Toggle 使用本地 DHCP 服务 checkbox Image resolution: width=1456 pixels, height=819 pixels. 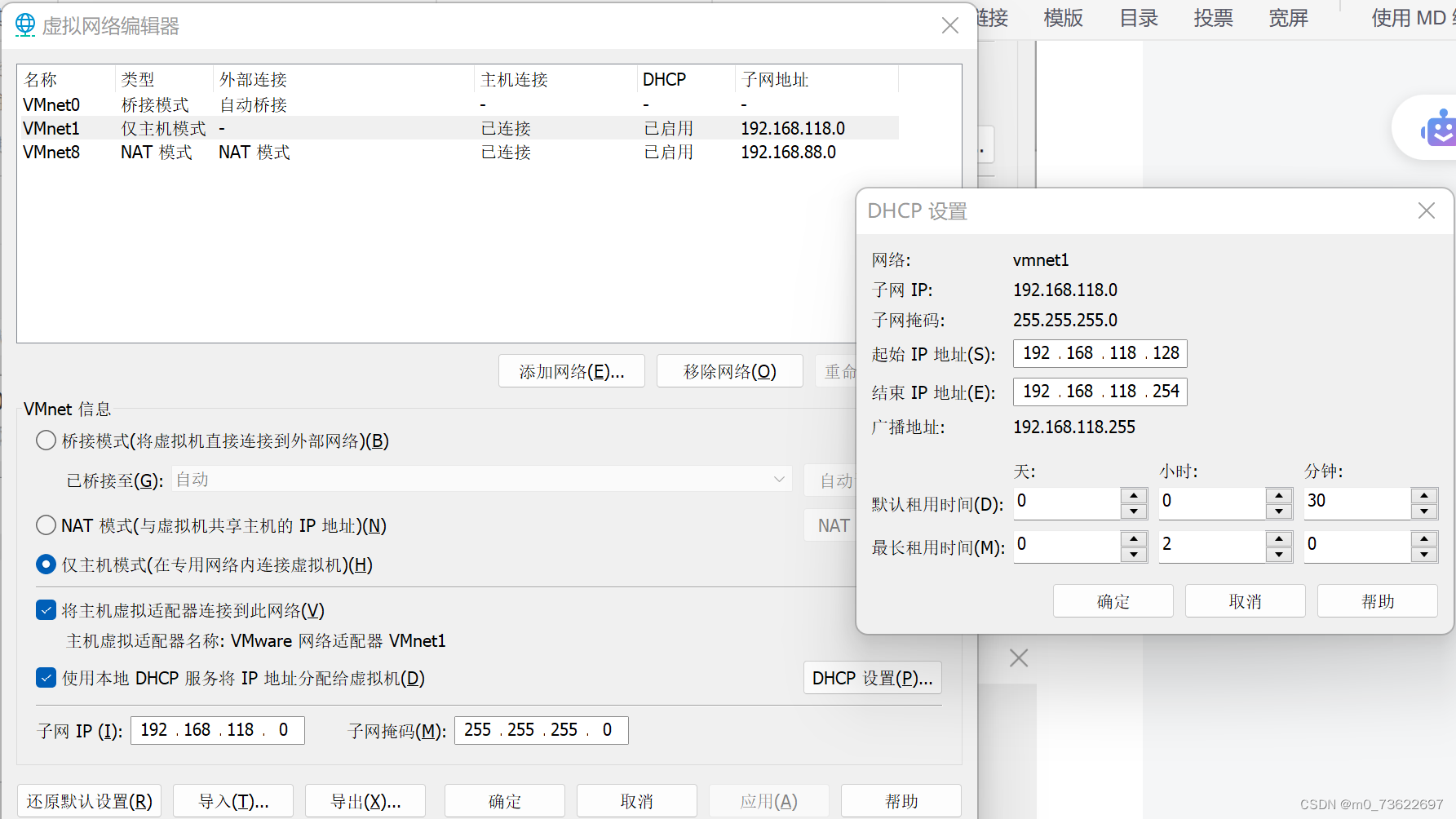coord(46,677)
